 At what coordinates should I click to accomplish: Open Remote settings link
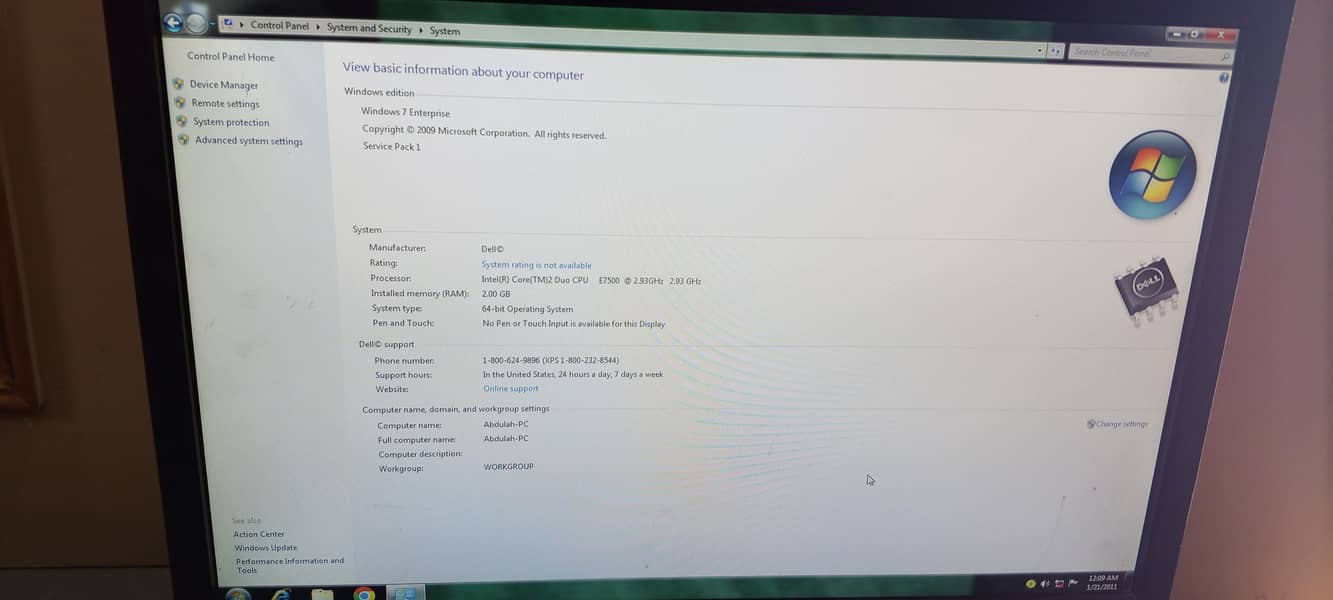tap(225, 103)
